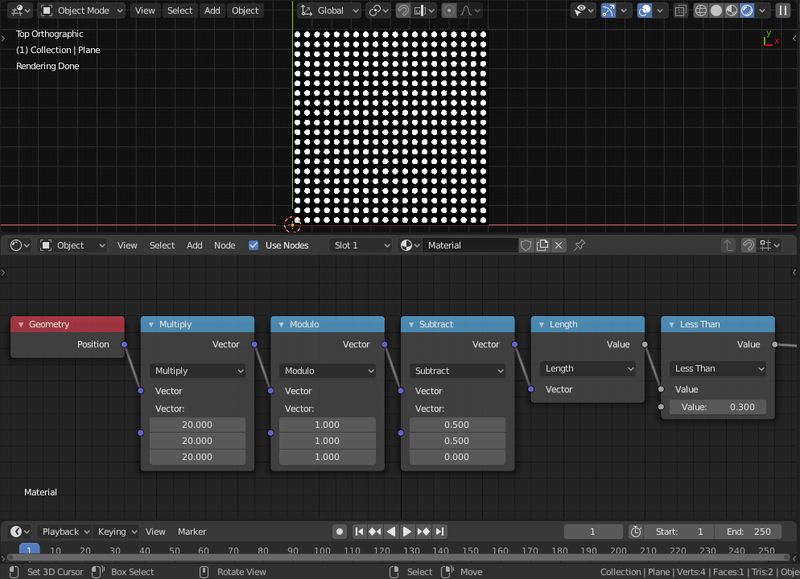Click the fake user shield on Material
Screen dimensions: 800x579
point(526,245)
